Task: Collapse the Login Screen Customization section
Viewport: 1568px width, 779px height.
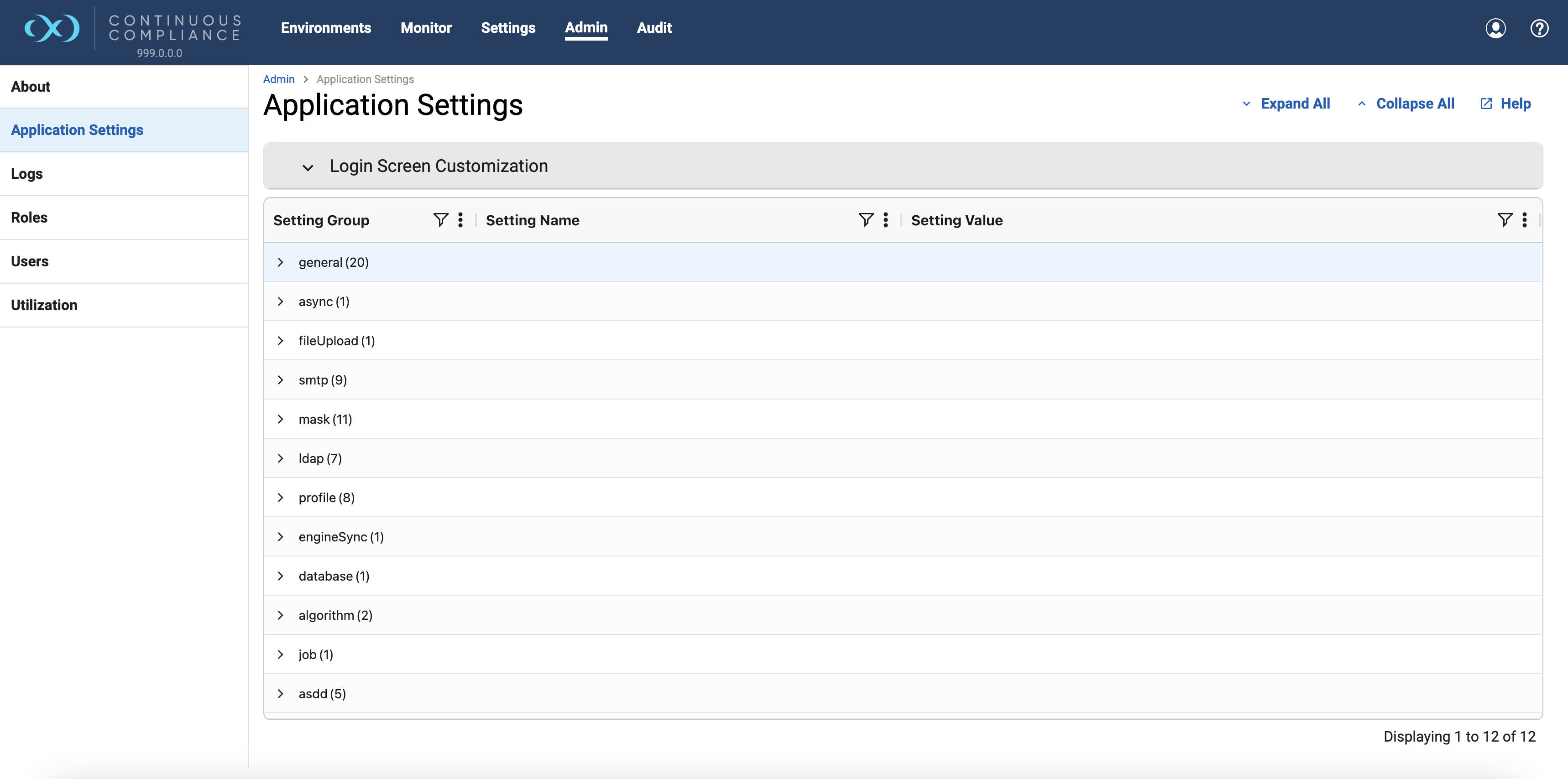Action: pos(308,166)
